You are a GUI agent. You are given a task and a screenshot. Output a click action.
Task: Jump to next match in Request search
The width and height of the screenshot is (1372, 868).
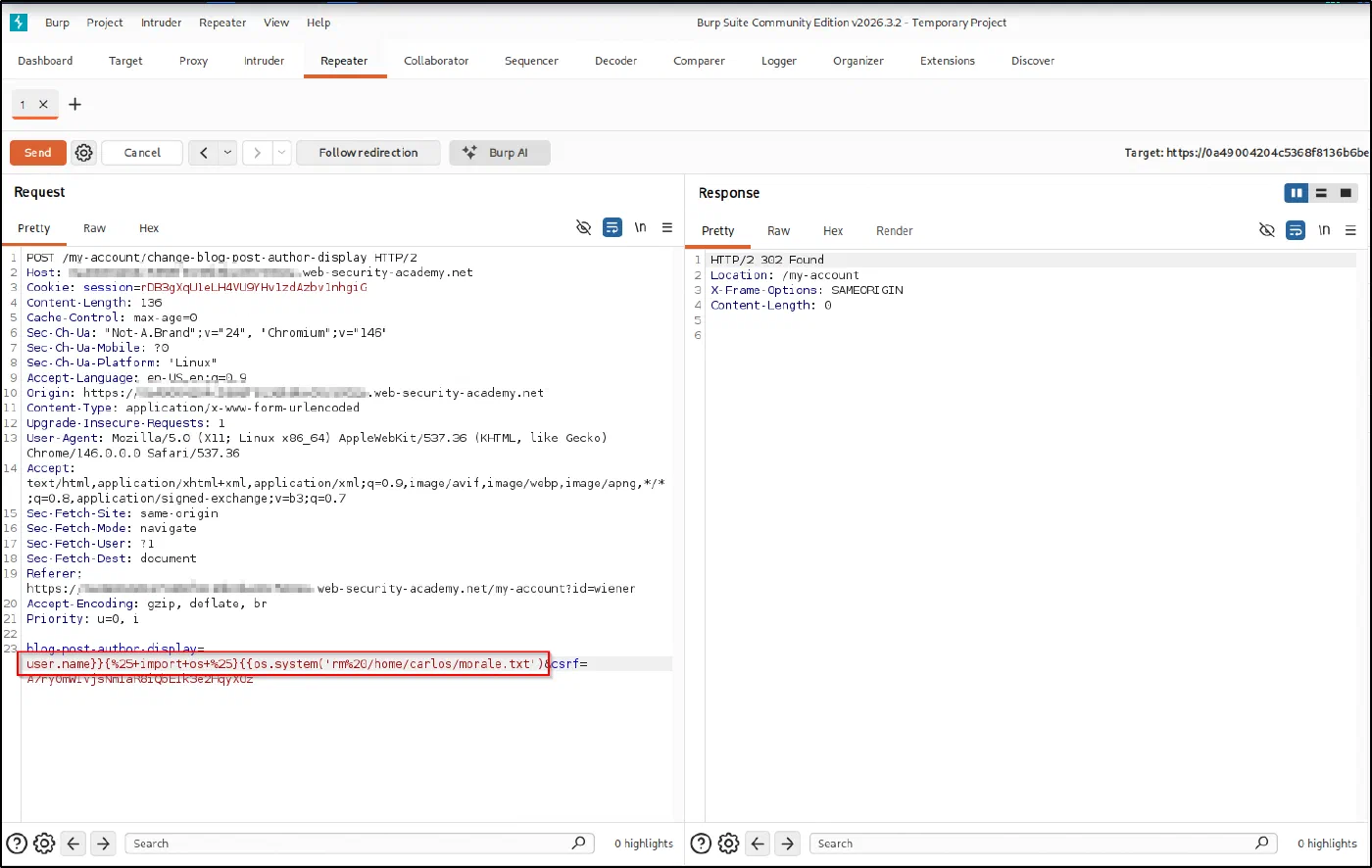105,844
